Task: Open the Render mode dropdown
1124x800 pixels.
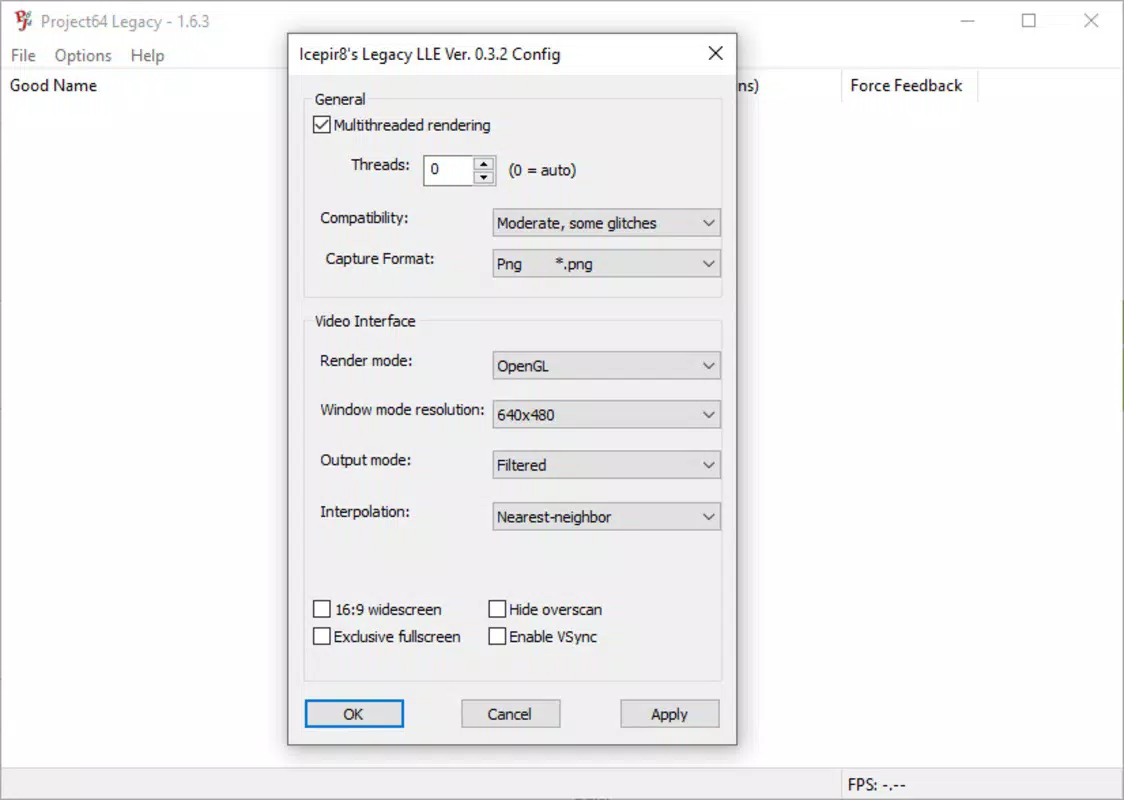Action: [606, 366]
